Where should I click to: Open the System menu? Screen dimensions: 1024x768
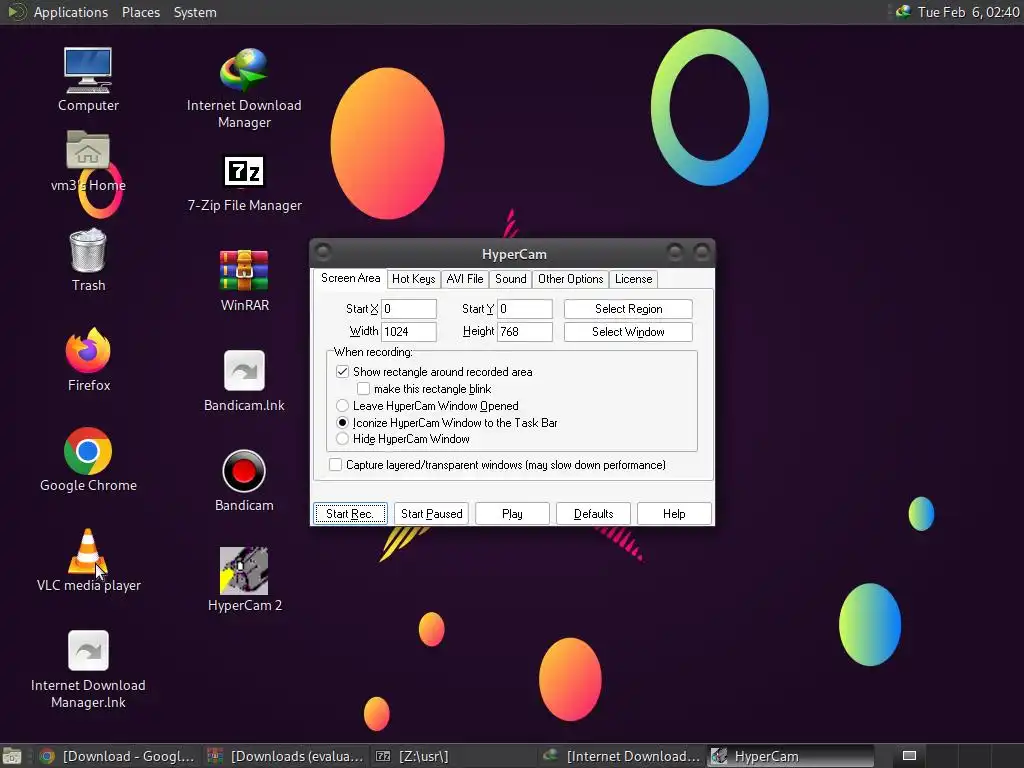coord(195,12)
